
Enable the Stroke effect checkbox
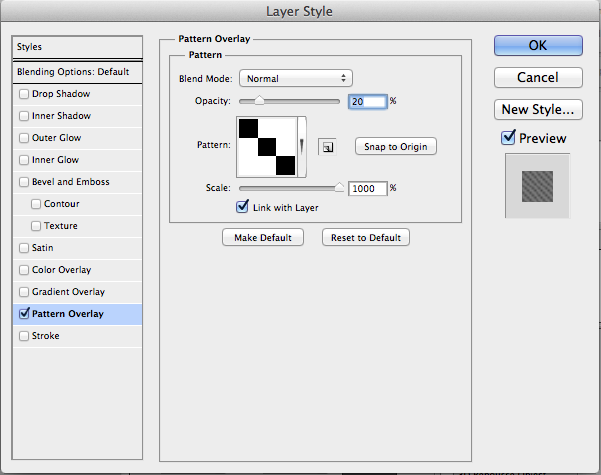point(24,336)
